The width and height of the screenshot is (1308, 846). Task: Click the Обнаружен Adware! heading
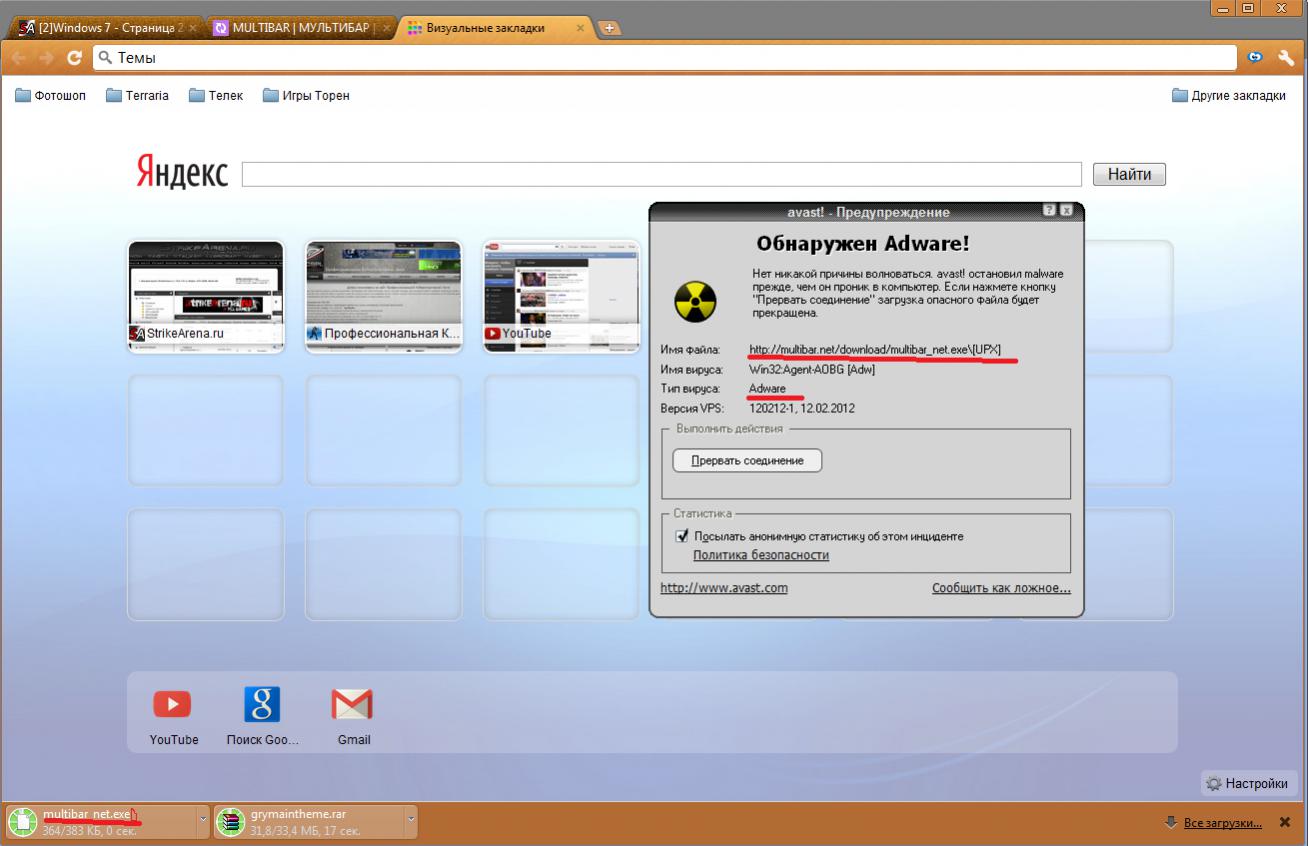click(x=863, y=244)
